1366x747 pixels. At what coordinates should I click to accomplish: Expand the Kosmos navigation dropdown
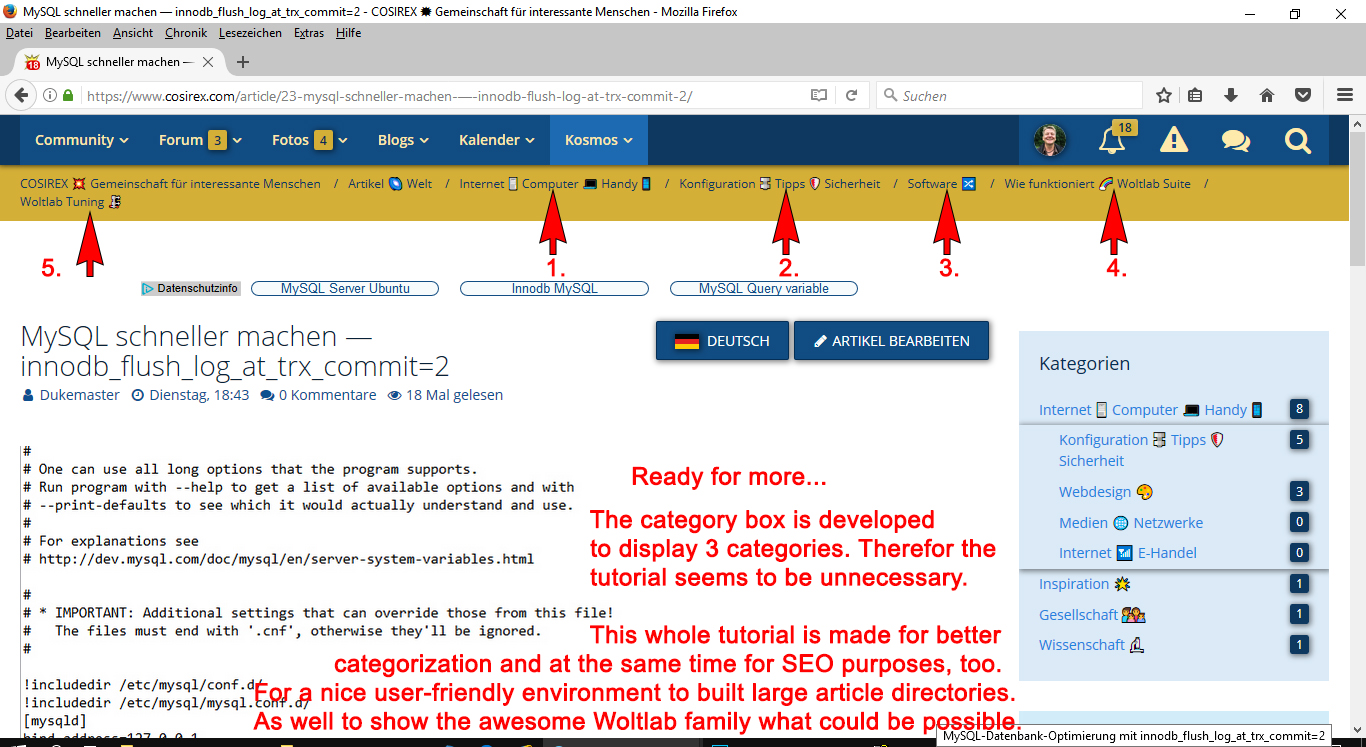tap(598, 140)
